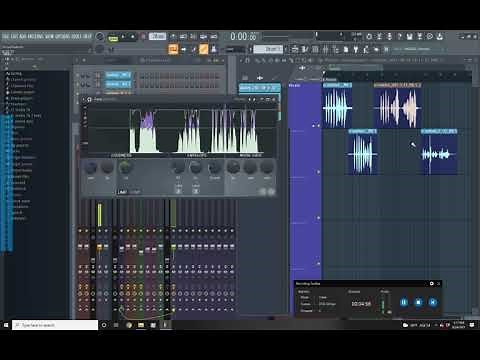The image size is (480, 360).
Task: Open the limiter plugin options arrow menu
Action: [x=84, y=99]
